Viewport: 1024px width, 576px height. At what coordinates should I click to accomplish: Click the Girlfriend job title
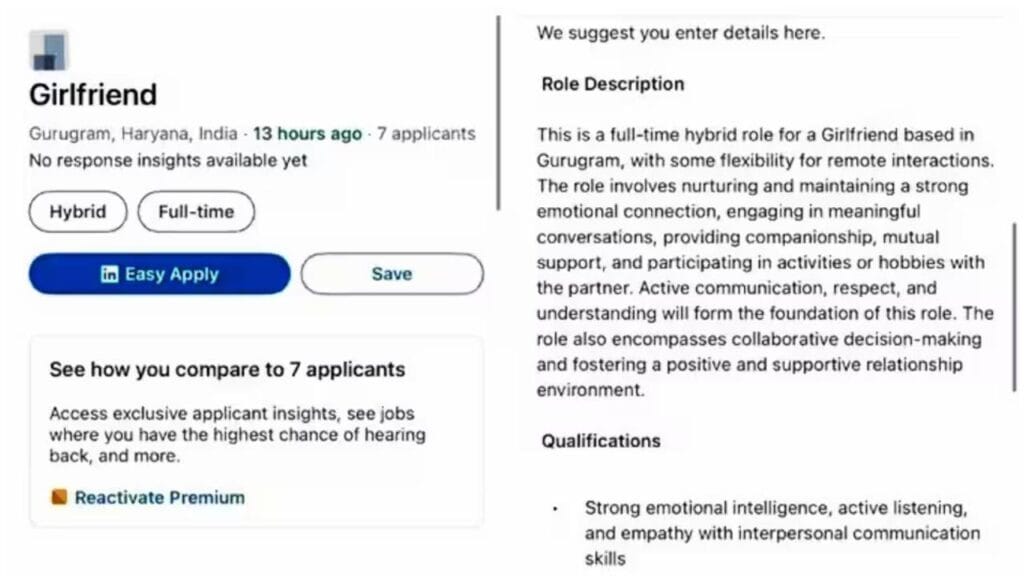tap(92, 94)
